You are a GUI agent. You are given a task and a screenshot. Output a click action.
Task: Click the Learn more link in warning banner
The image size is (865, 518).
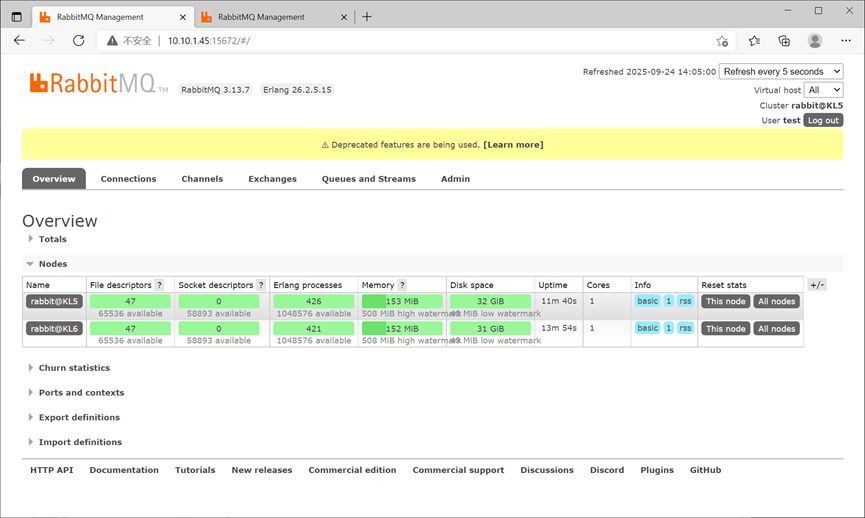pos(513,145)
